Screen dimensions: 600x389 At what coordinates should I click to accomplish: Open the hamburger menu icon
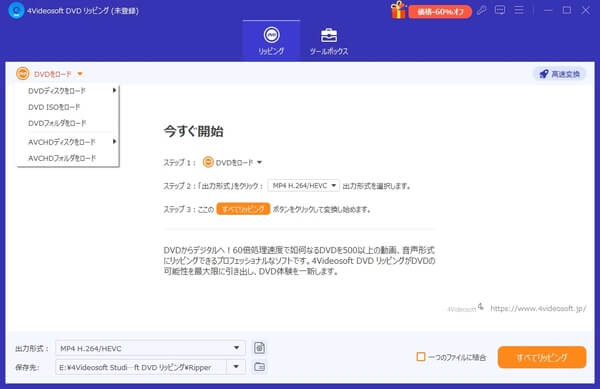pyautogui.click(x=519, y=10)
